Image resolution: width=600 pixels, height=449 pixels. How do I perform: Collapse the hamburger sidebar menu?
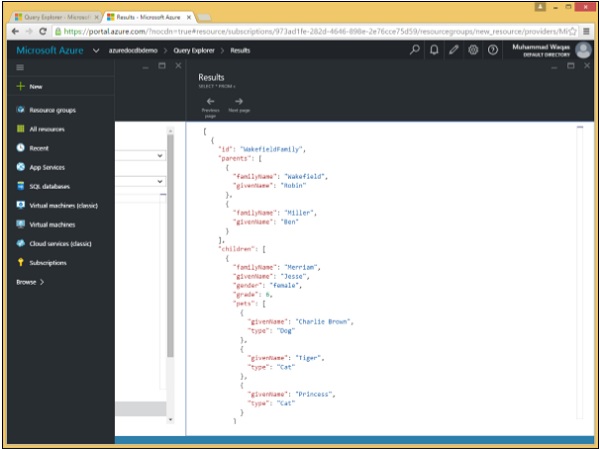coord(20,67)
